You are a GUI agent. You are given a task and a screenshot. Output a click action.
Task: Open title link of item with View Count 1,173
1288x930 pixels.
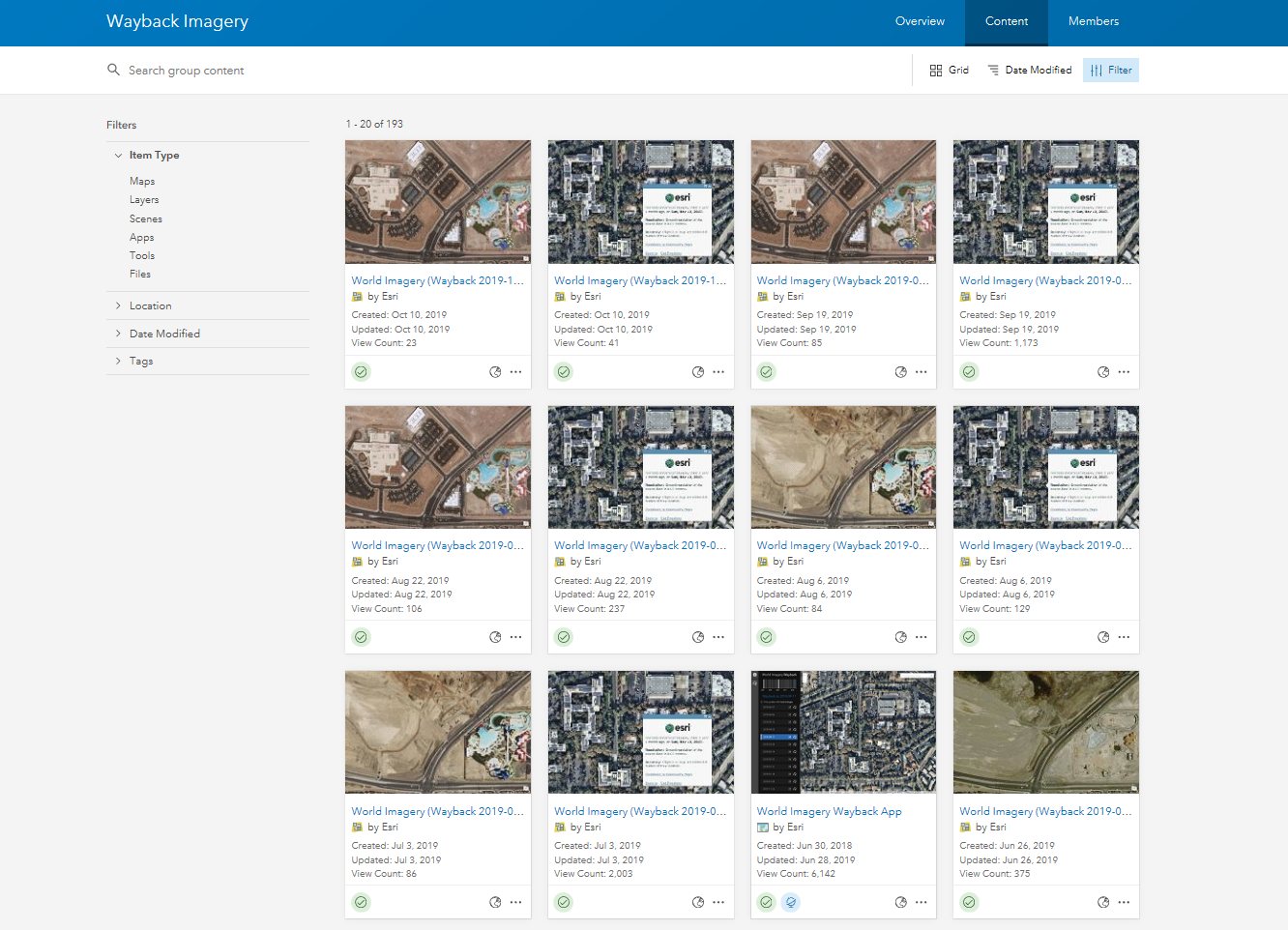pyautogui.click(x=1045, y=280)
